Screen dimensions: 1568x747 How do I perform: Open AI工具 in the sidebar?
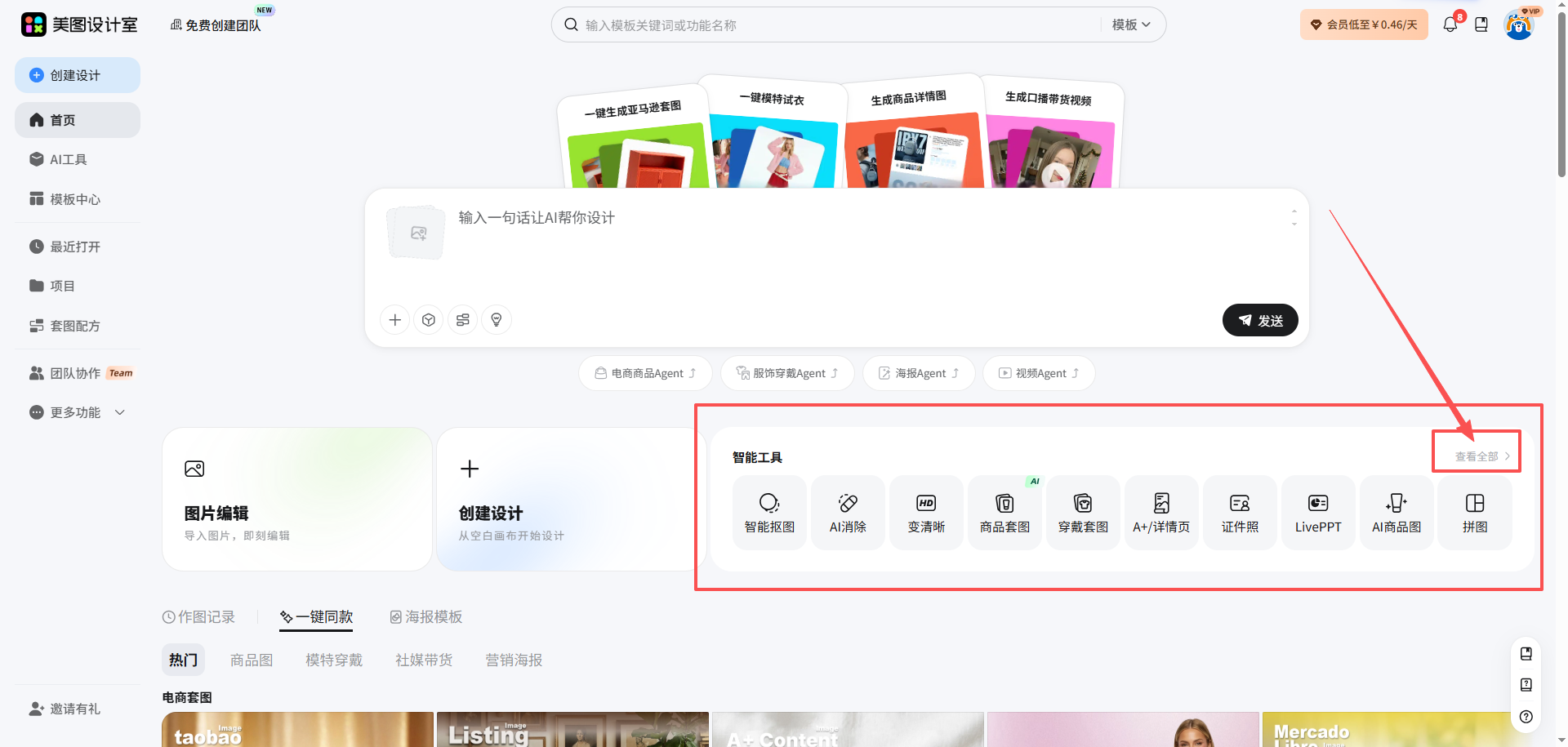click(69, 159)
